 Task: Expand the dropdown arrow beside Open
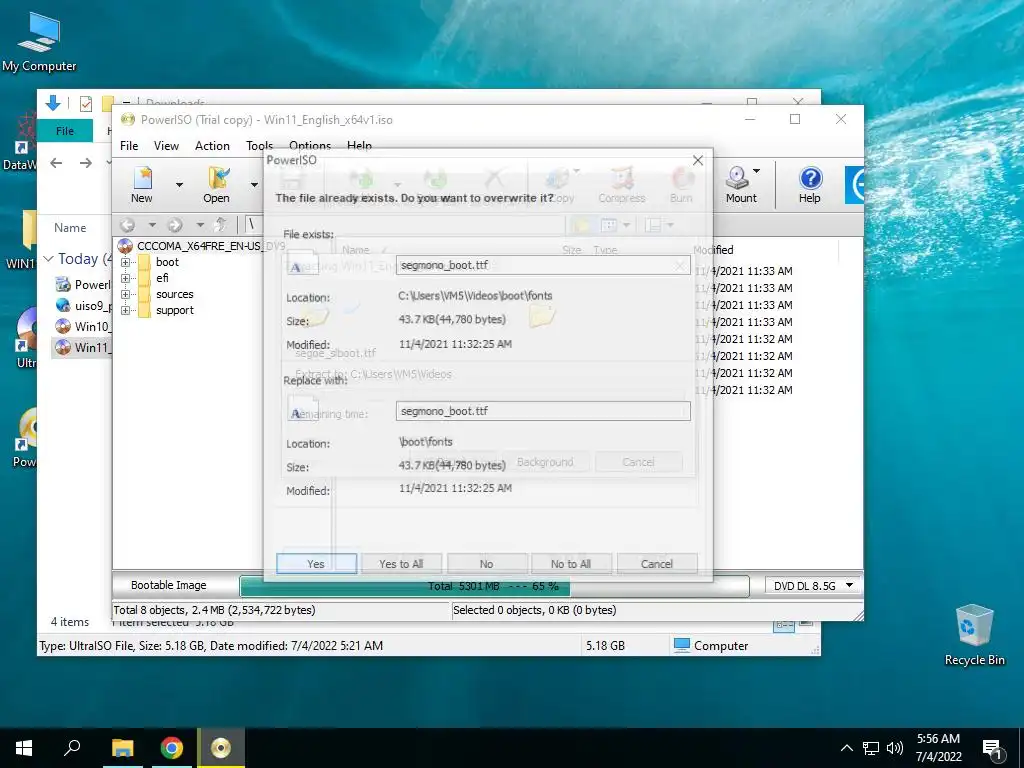click(x=254, y=185)
